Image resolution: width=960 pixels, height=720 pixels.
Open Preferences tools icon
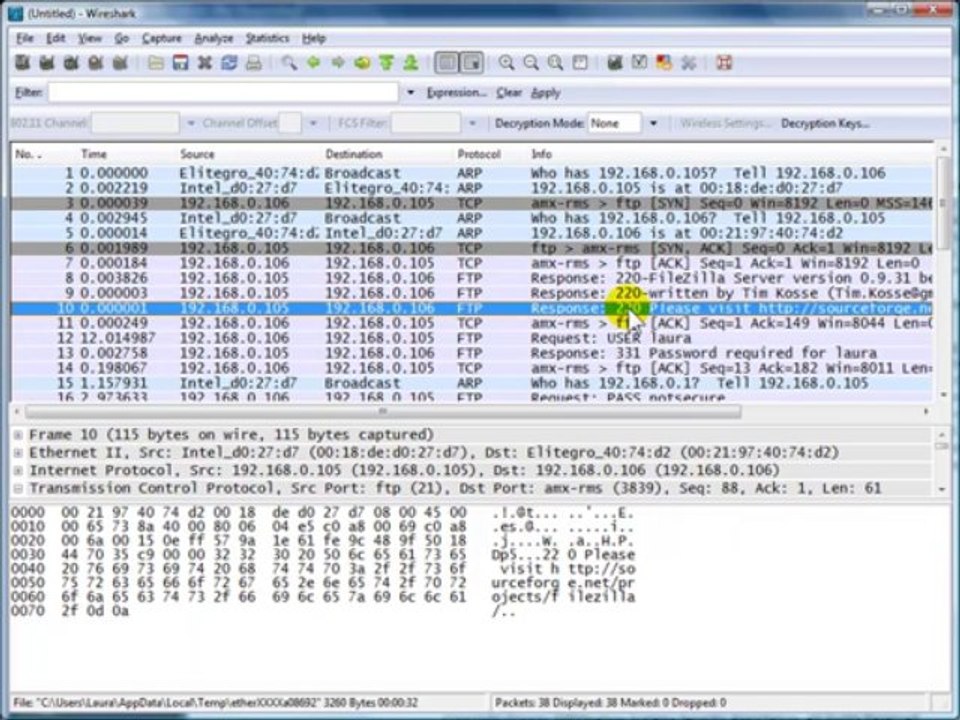pyautogui.click(x=688, y=62)
